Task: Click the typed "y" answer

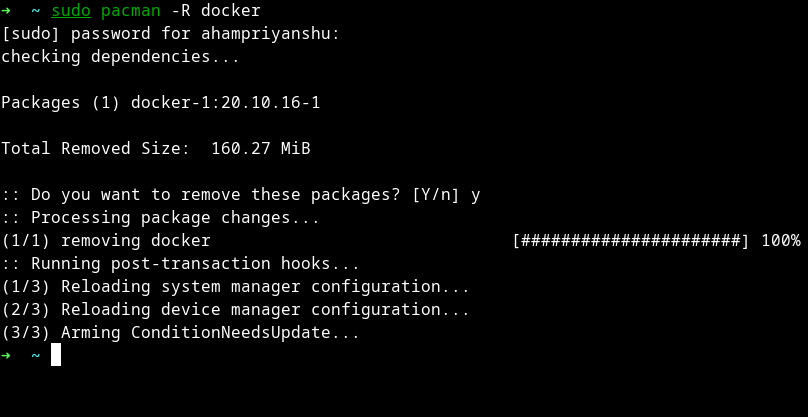Action: (x=476, y=195)
